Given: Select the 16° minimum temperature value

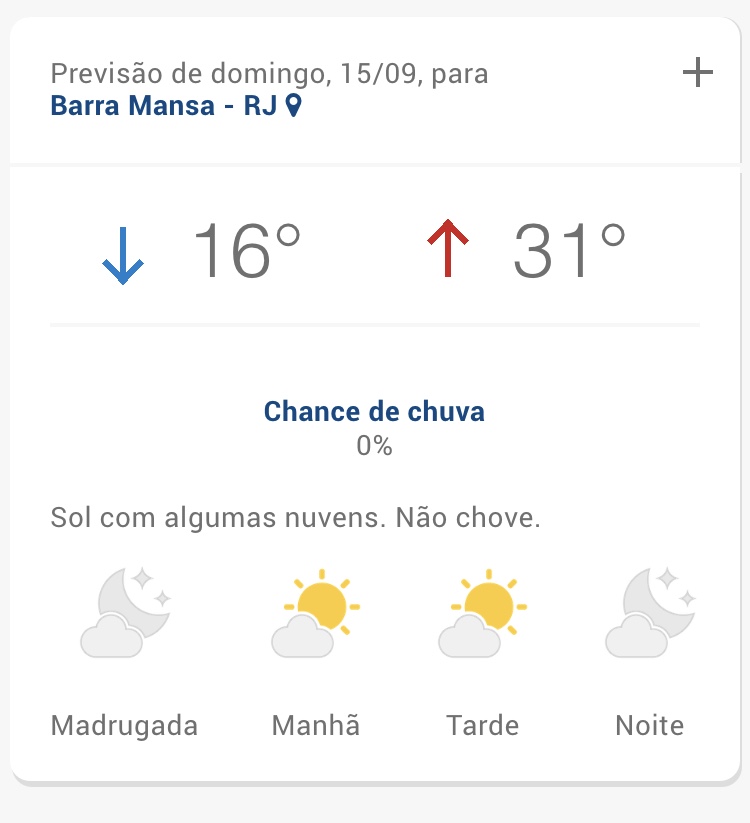Looking at the screenshot, I should [x=246, y=250].
